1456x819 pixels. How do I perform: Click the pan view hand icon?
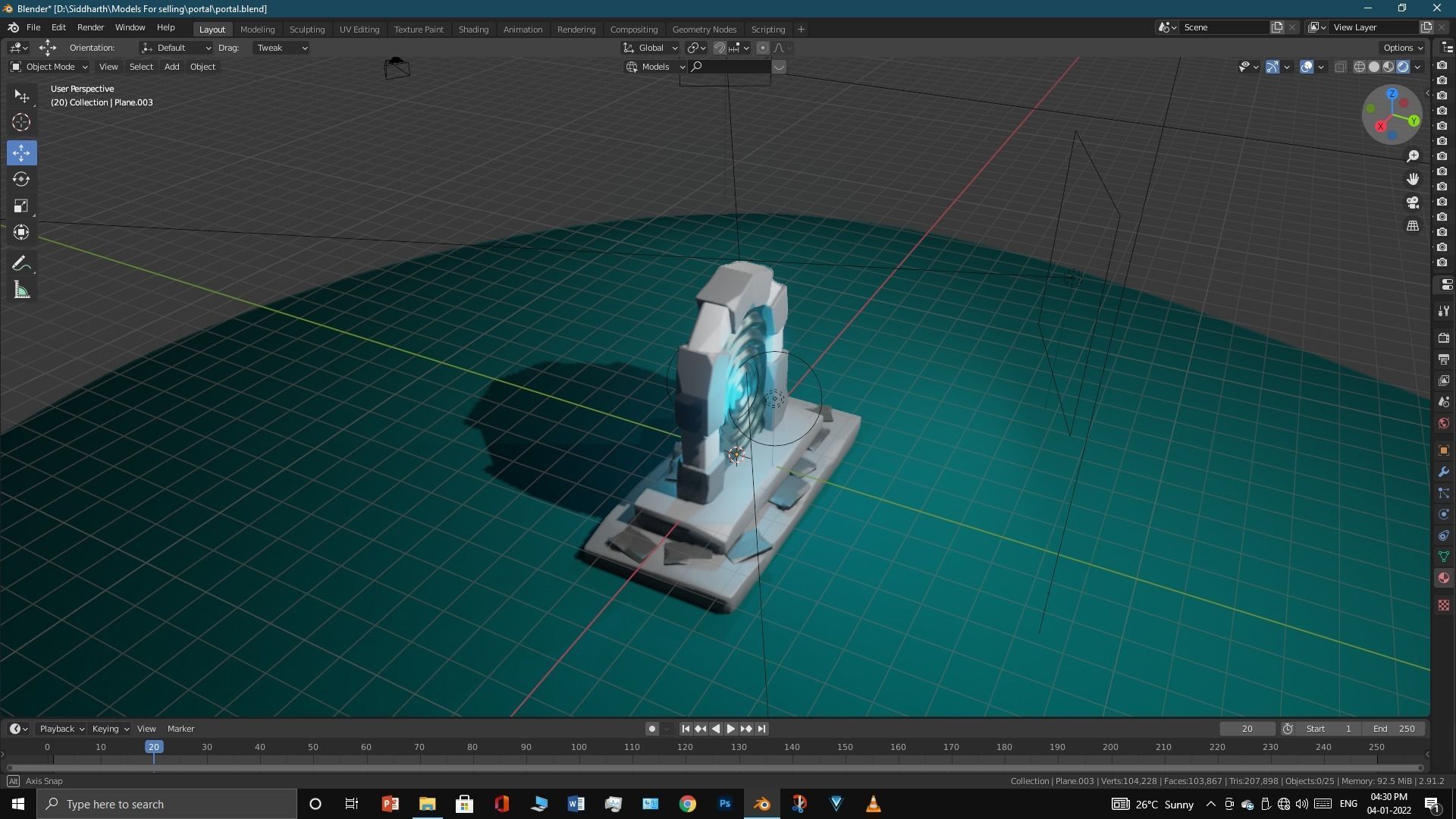pos(1413,179)
